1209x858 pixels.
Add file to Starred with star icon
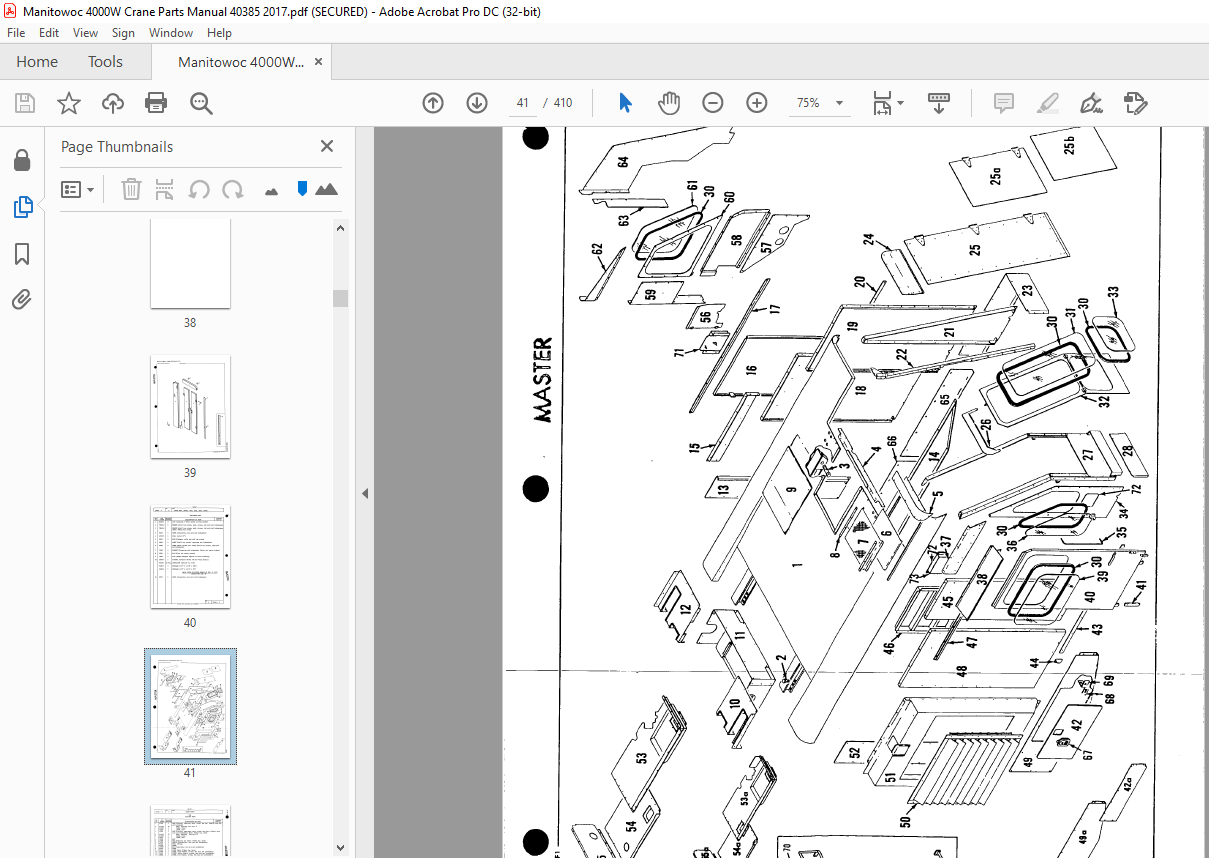point(69,103)
